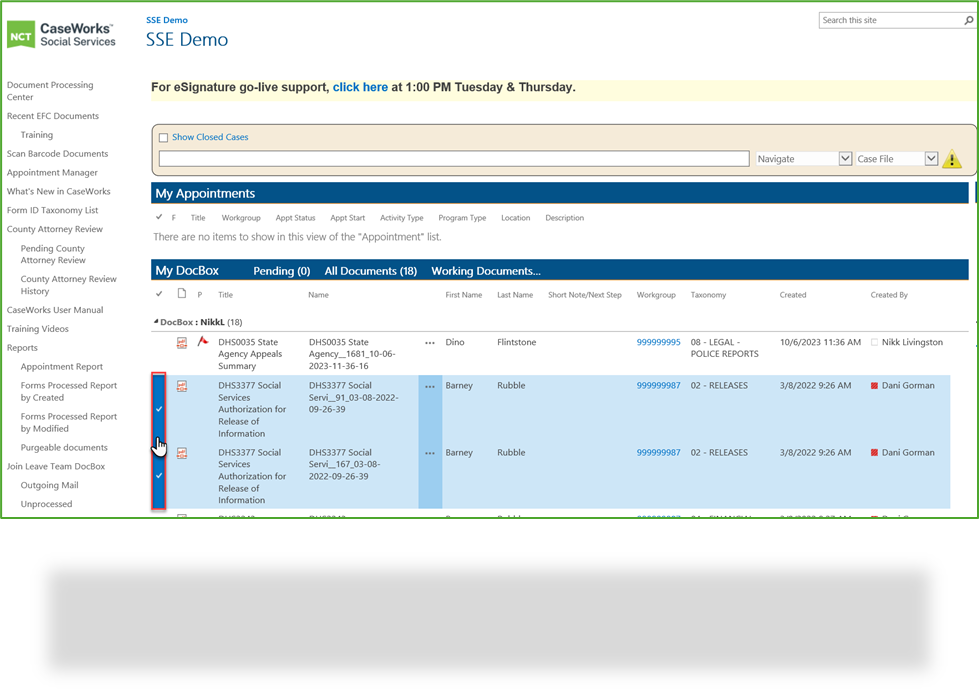Open the Case File dropdown
The width and height of the screenshot is (979, 695).
click(x=897, y=159)
